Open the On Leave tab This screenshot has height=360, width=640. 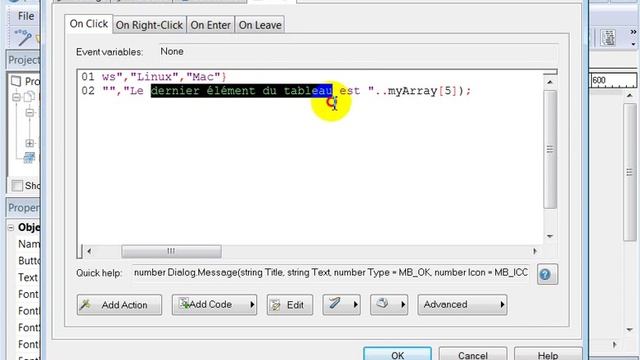pos(260,25)
